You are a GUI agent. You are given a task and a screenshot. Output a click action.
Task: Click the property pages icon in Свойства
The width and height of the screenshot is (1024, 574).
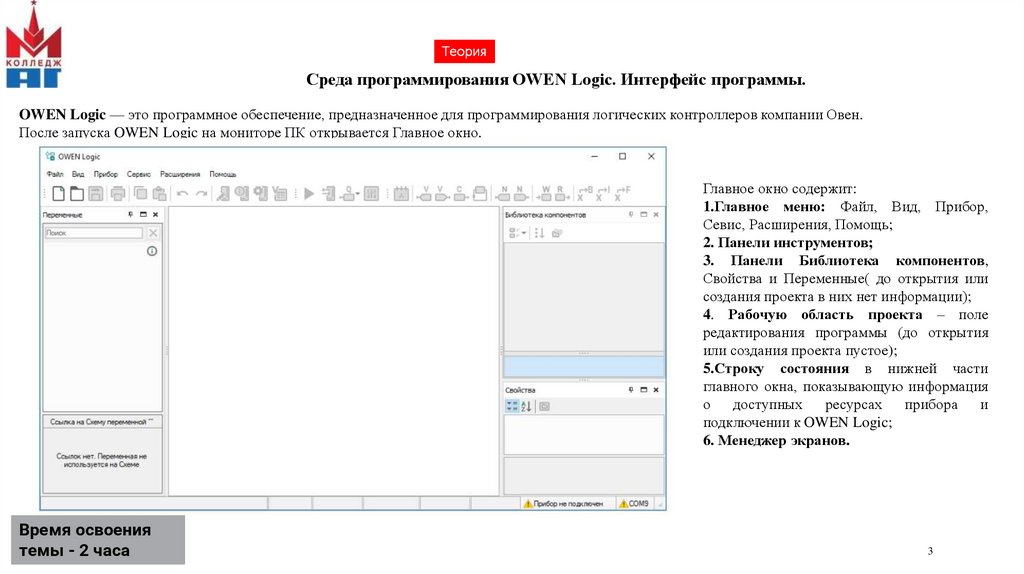pos(545,407)
